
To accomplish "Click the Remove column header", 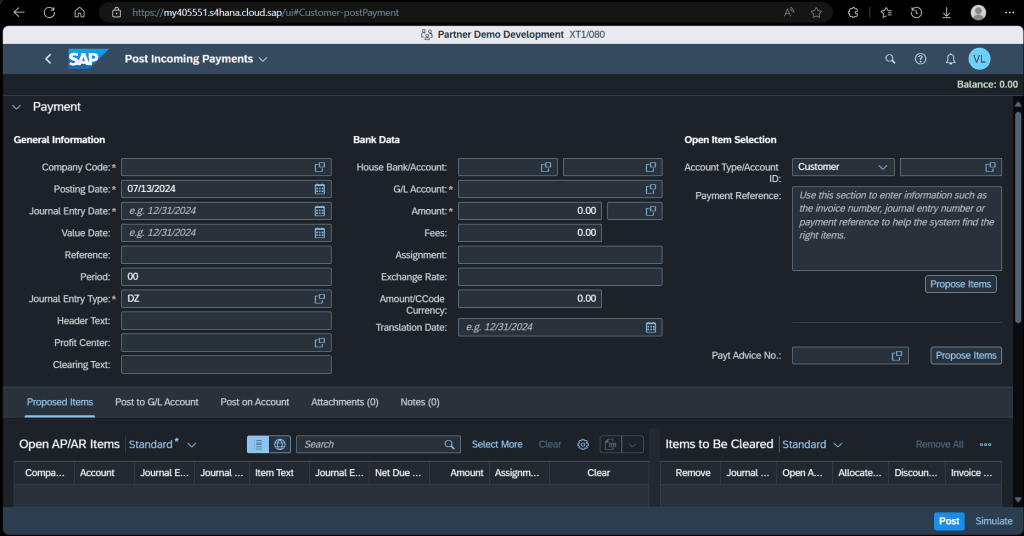I will [x=690, y=473].
